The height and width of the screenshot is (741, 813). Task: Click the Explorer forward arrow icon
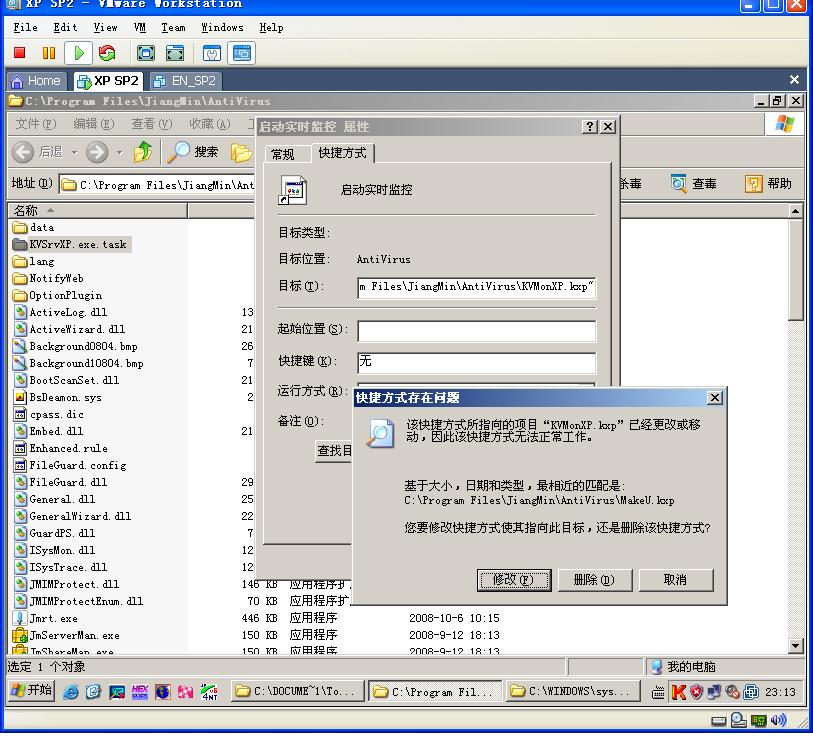click(97, 152)
